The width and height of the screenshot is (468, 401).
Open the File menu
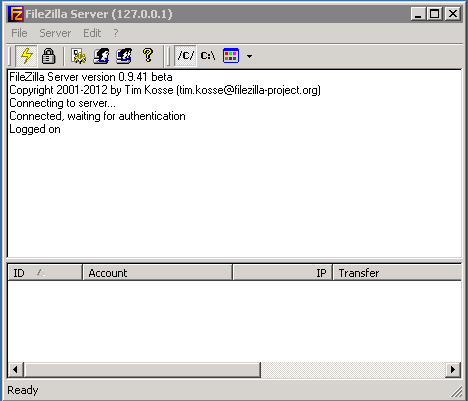coord(19,33)
